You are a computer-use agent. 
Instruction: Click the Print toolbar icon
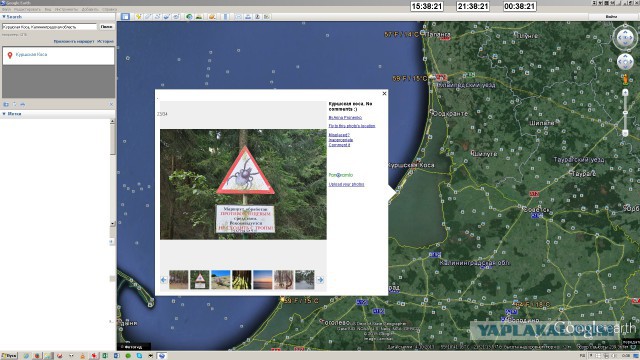(x=248, y=17)
